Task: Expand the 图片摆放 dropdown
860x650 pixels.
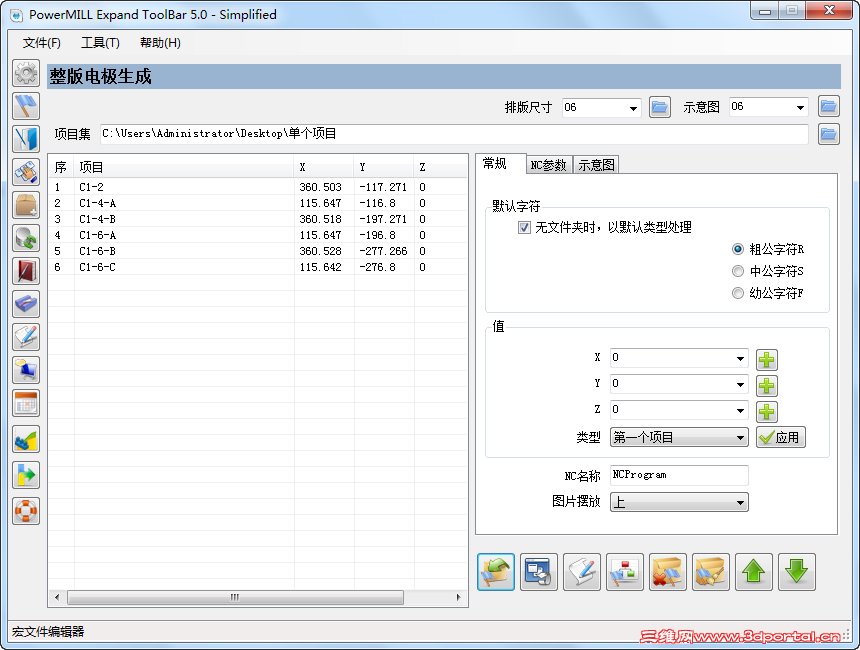Action: (x=679, y=502)
